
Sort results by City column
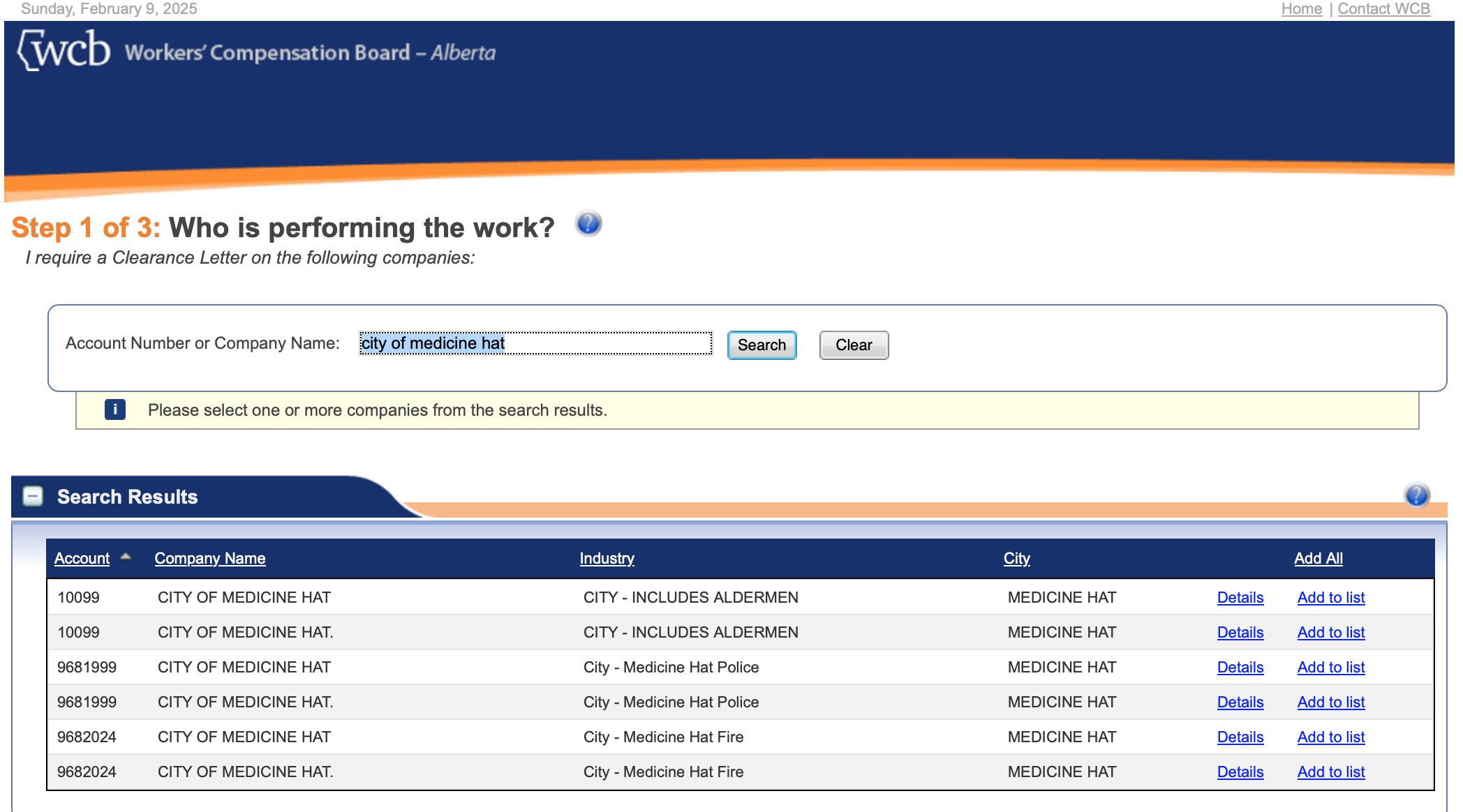pos(1016,558)
